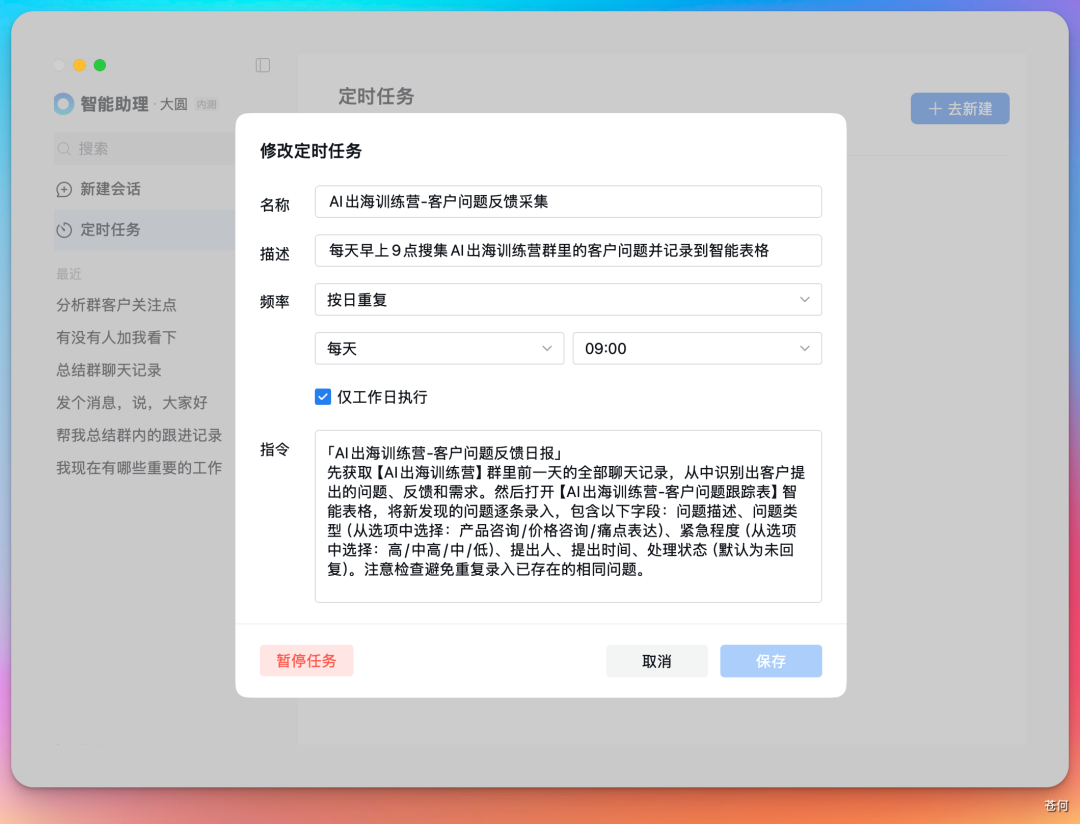1080x824 pixels.
Task: Click the 保存 button
Action: pos(771,661)
